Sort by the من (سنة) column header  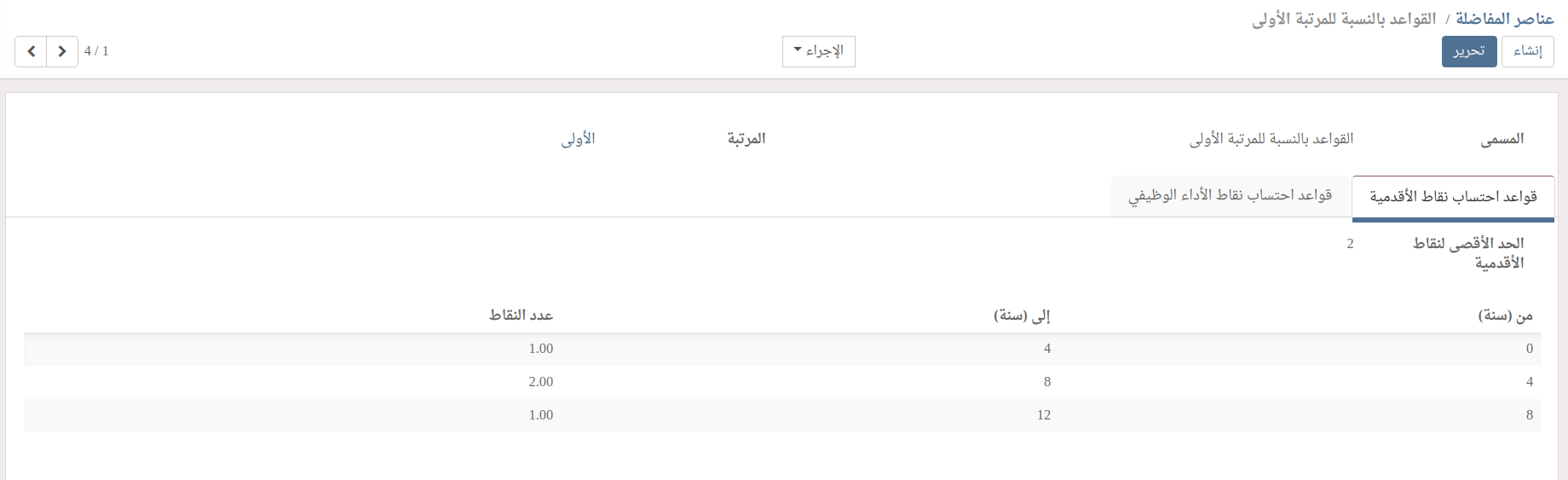tap(1505, 315)
